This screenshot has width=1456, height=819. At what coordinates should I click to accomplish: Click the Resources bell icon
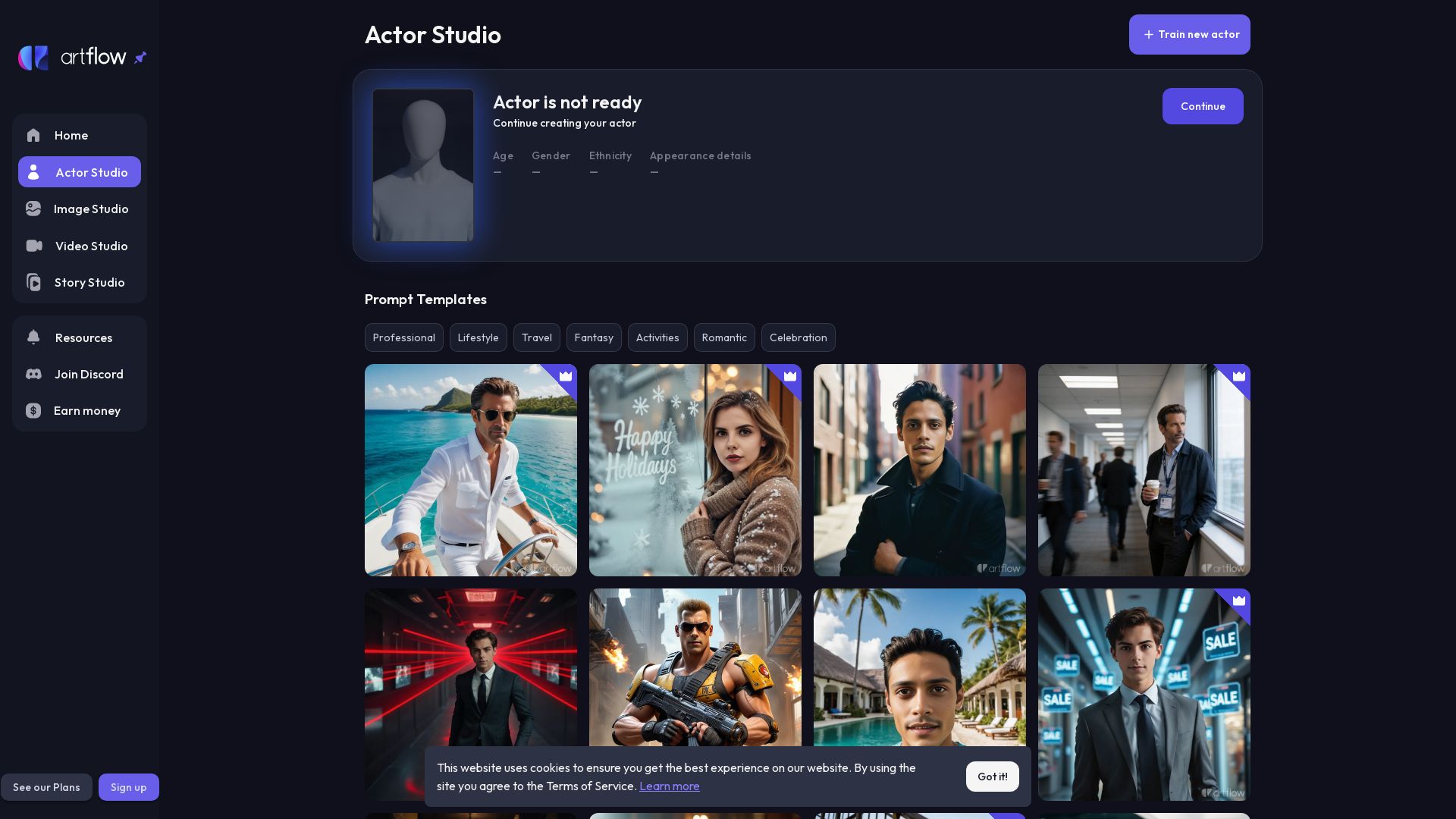click(33, 337)
